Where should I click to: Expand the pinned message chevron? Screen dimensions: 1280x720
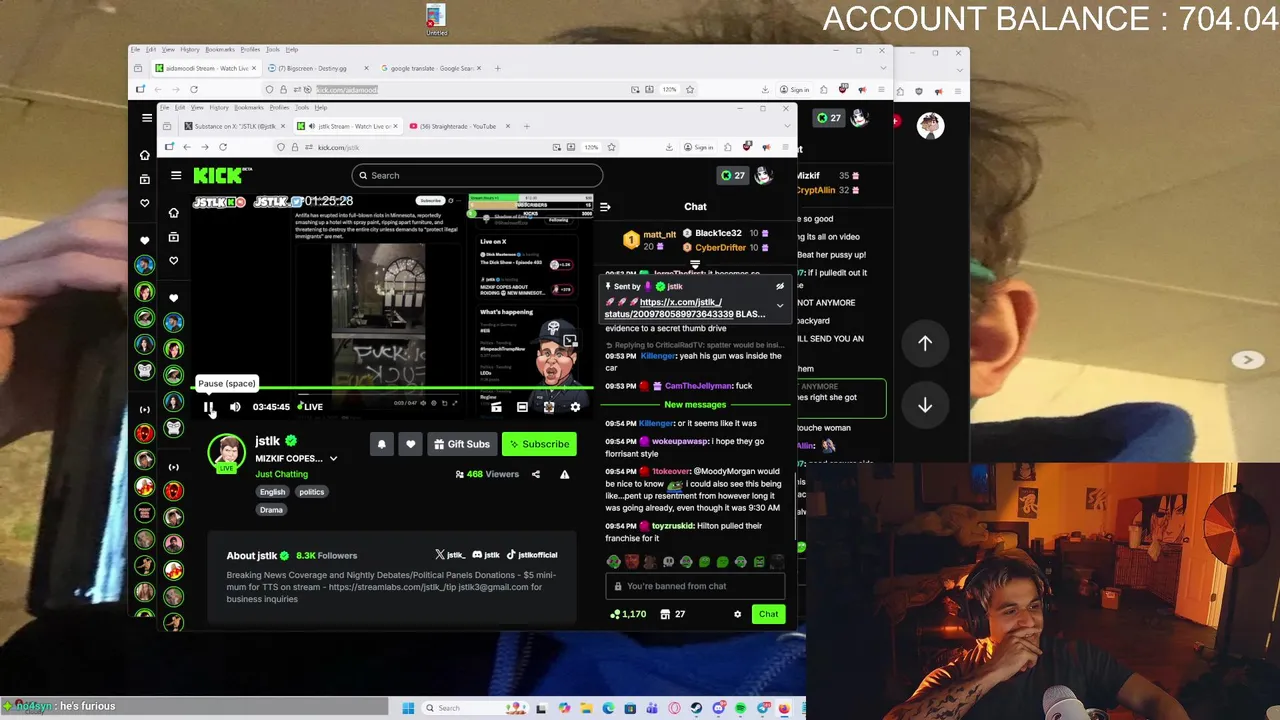780,306
